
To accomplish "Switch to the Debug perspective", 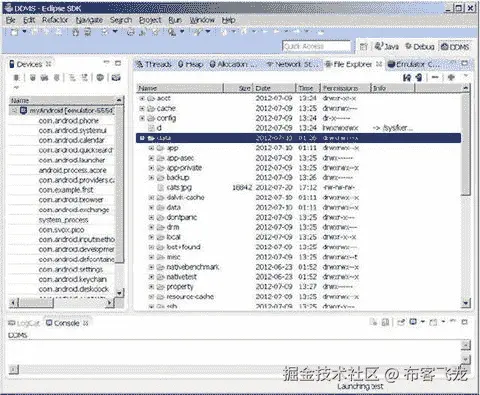I will (420, 46).
